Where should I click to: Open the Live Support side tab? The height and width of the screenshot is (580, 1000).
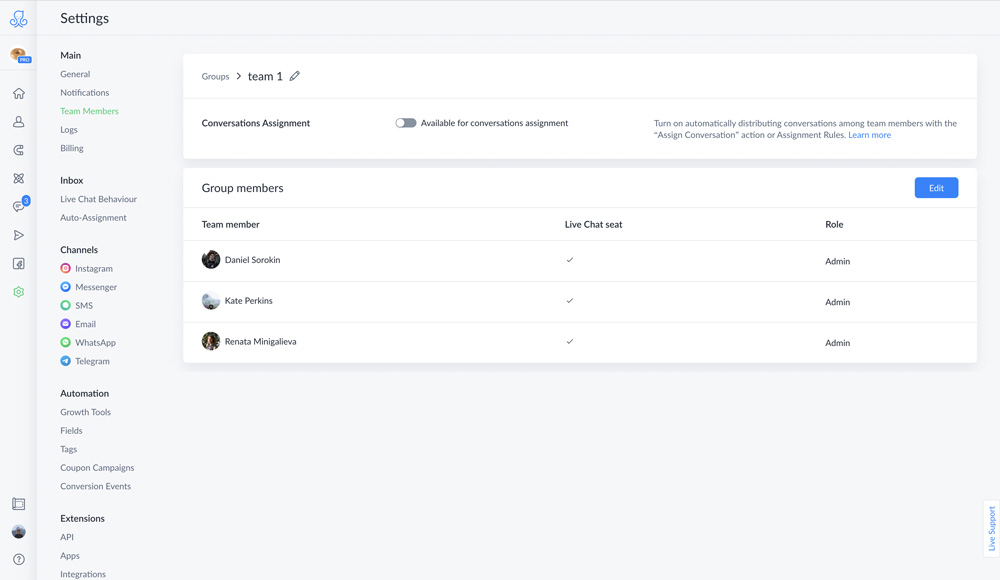tap(991, 528)
